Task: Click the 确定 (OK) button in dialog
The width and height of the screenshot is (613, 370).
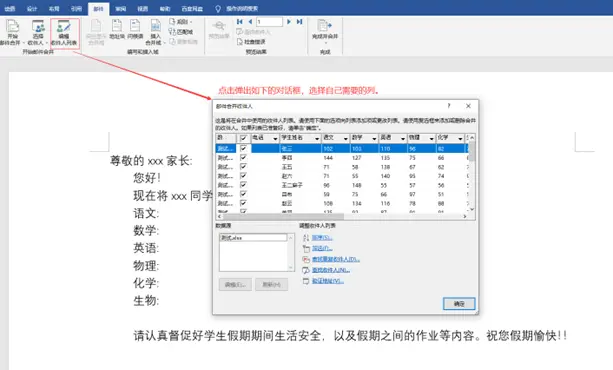Action: (459, 304)
